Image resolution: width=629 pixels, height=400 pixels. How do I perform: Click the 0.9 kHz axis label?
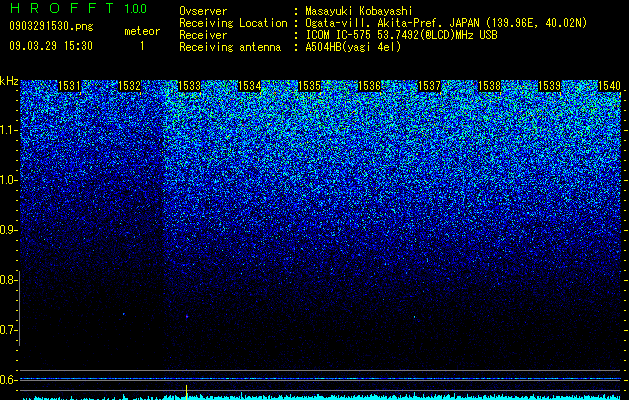(9, 230)
